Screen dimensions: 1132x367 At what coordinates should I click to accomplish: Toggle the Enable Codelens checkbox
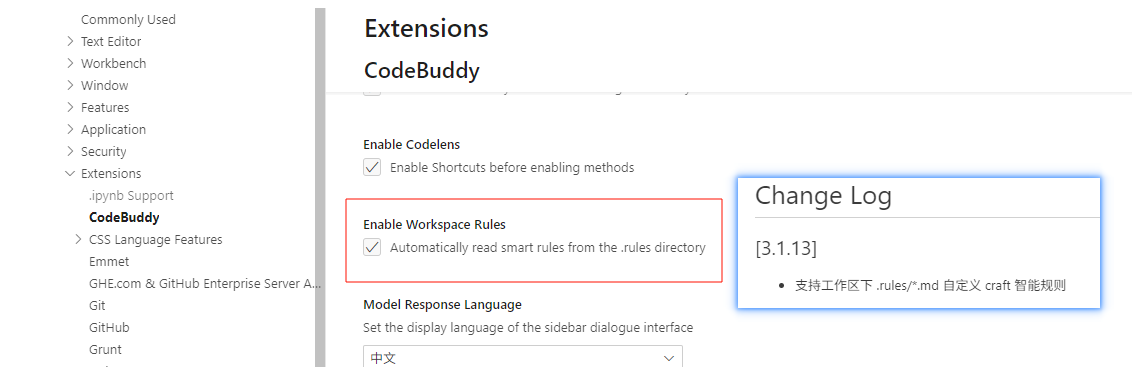[372, 168]
